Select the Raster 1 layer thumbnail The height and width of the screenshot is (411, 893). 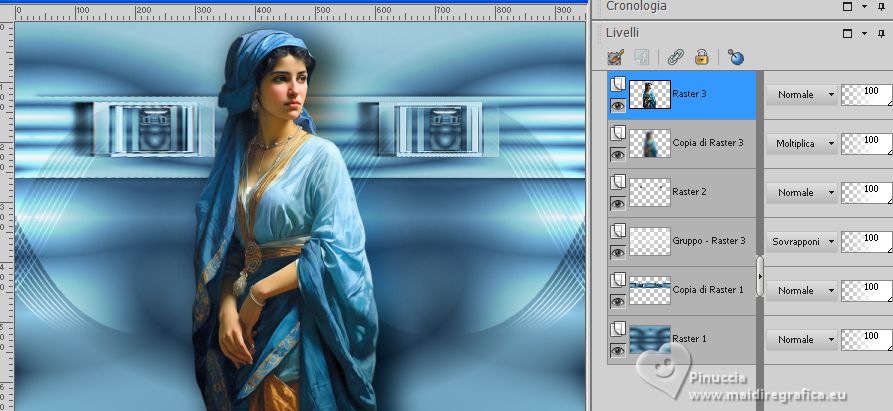(x=650, y=339)
